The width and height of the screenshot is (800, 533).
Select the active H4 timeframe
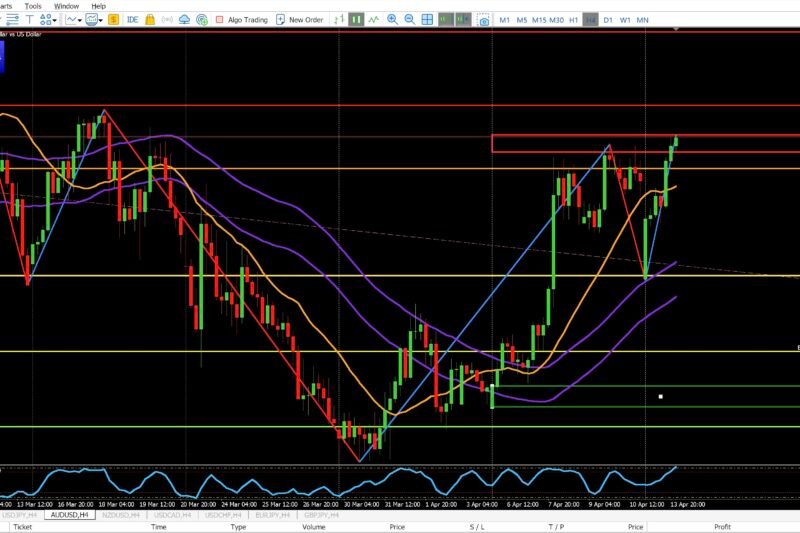(x=590, y=20)
